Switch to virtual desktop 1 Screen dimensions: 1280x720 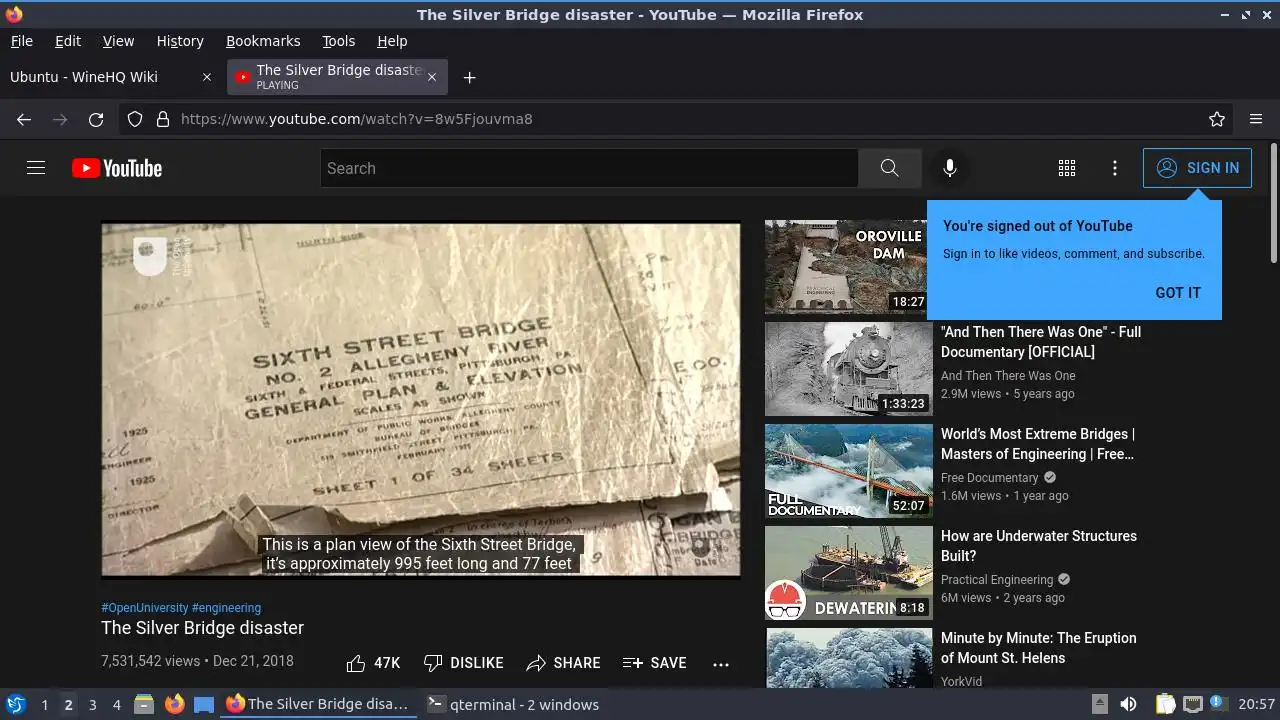pos(44,704)
